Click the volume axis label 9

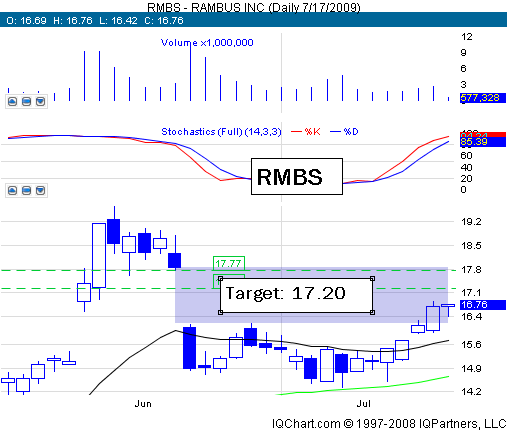(x=464, y=53)
